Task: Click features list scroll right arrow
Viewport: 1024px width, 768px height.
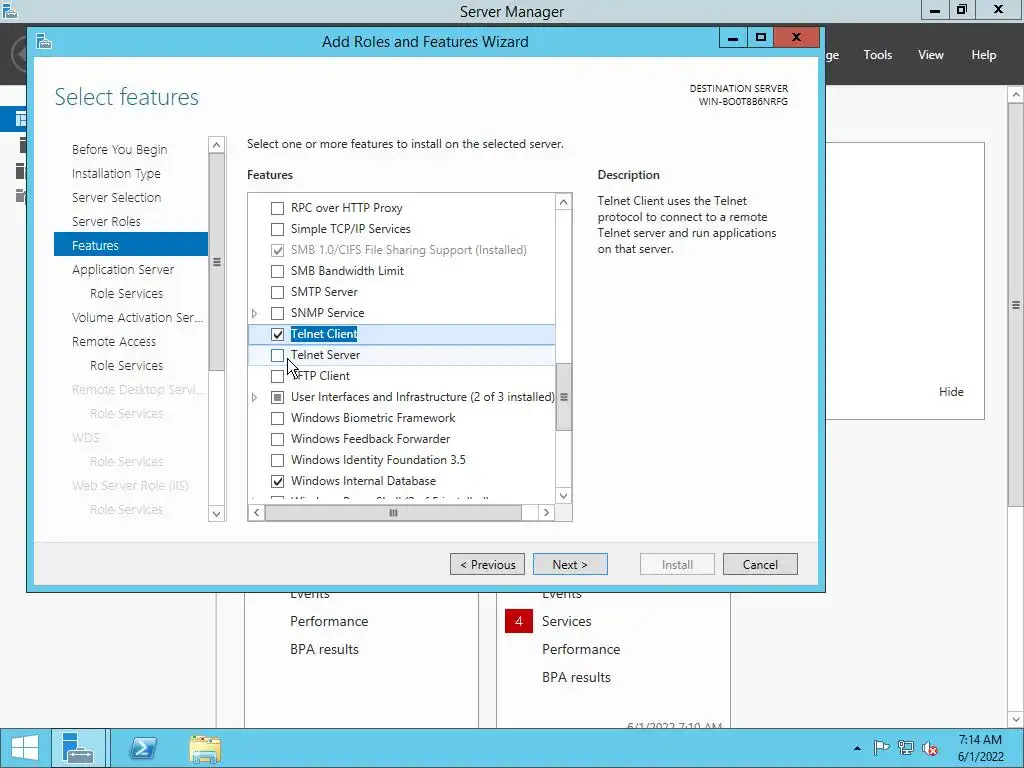Action: [x=547, y=513]
